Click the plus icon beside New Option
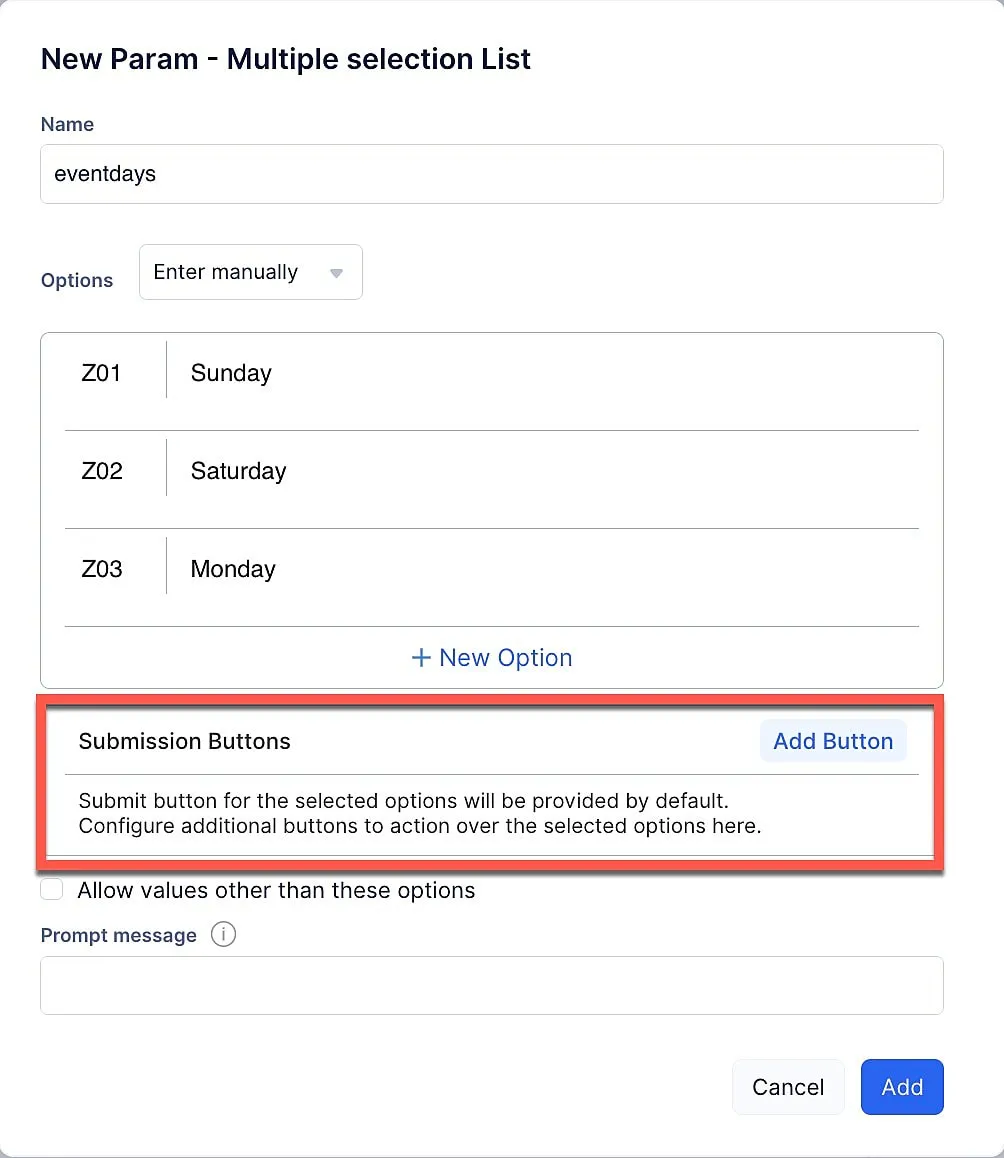Screen dimensions: 1004x1158 [x=422, y=658]
